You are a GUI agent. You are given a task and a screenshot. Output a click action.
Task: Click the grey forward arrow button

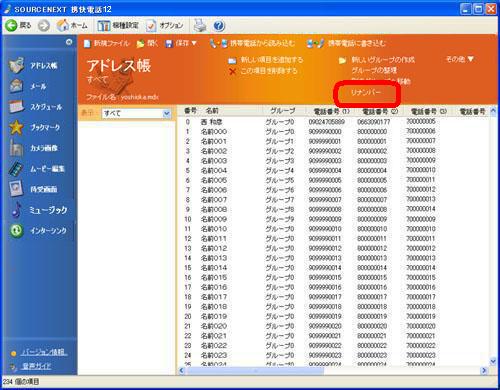pyautogui.click(x=44, y=25)
